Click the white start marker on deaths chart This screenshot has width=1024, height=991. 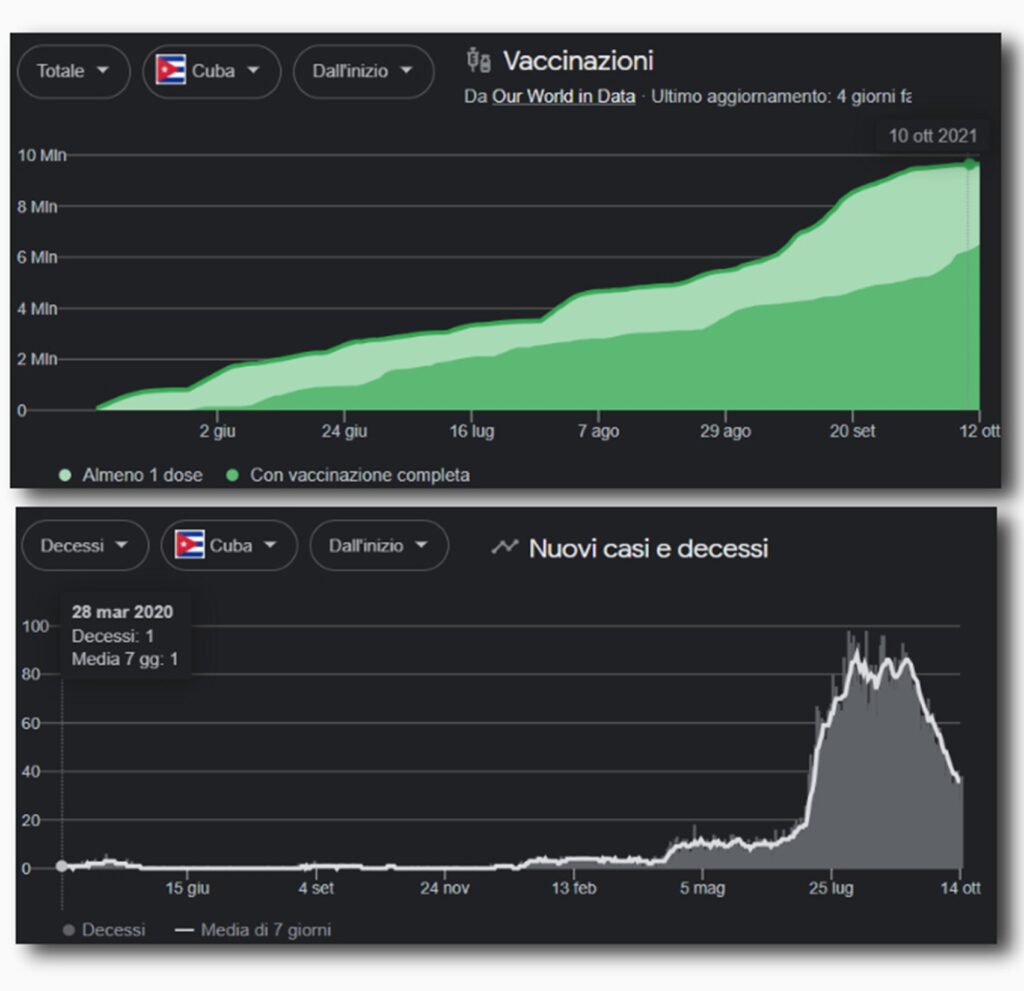click(62, 867)
